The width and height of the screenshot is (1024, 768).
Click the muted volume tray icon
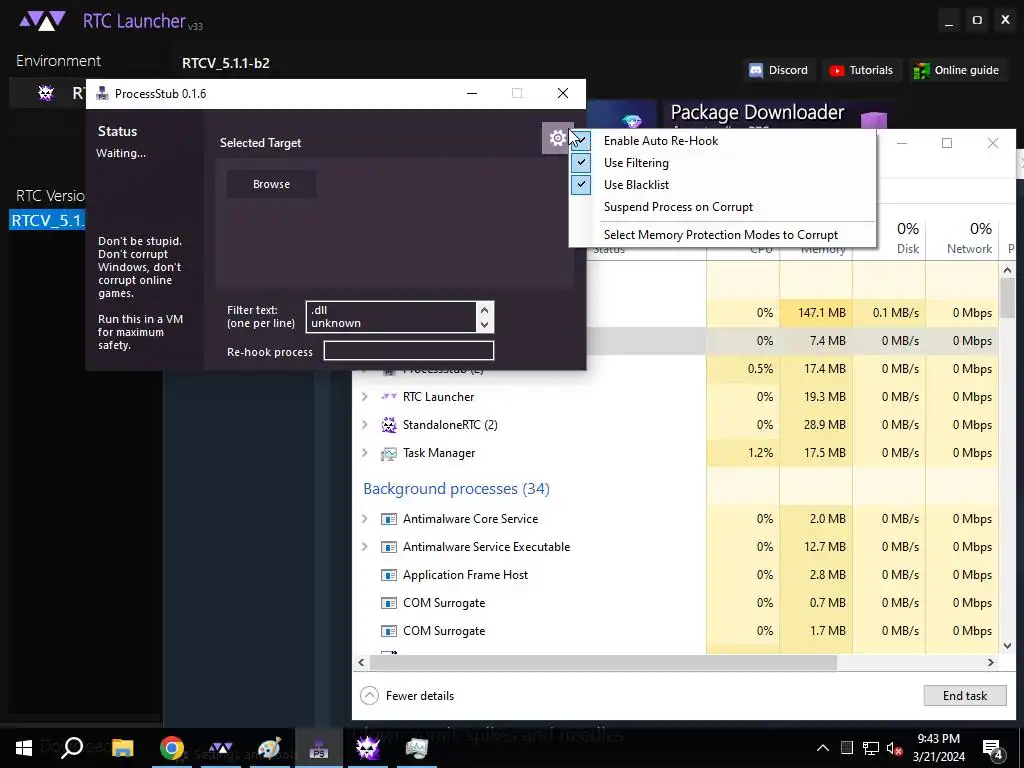(x=894, y=748)
